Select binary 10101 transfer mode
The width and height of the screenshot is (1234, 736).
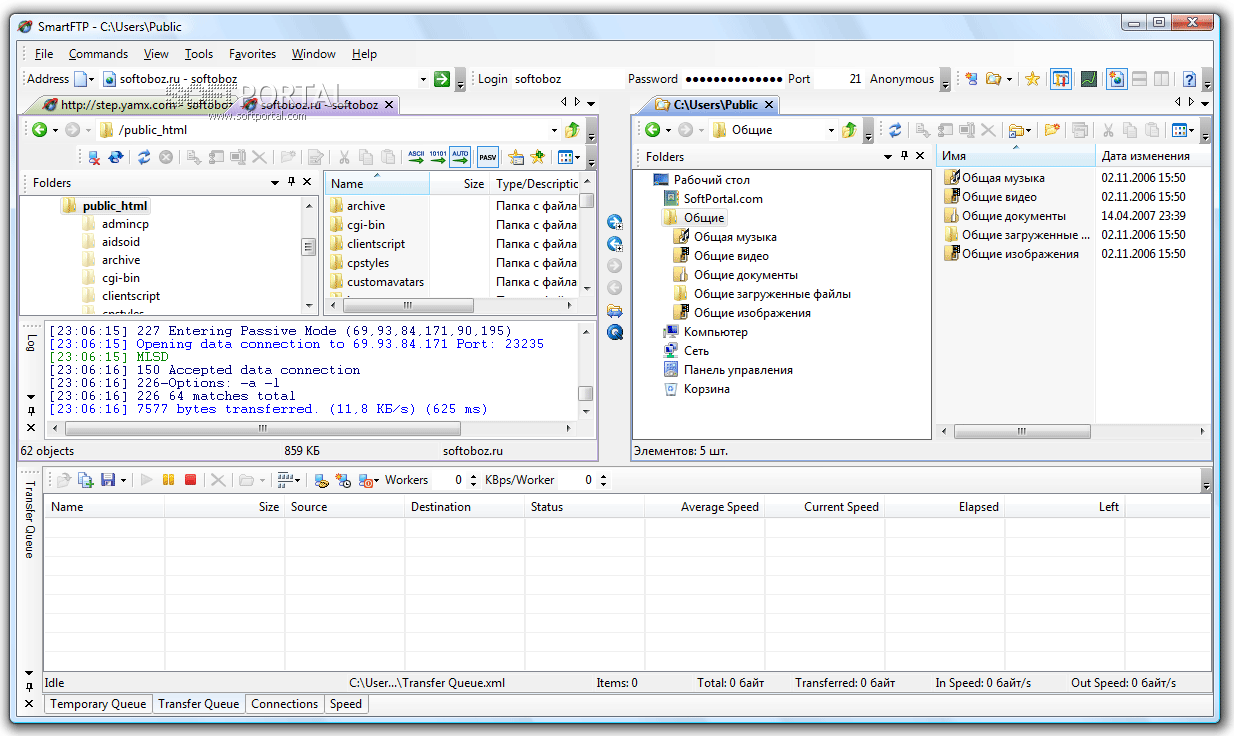(x=438, y=157)
